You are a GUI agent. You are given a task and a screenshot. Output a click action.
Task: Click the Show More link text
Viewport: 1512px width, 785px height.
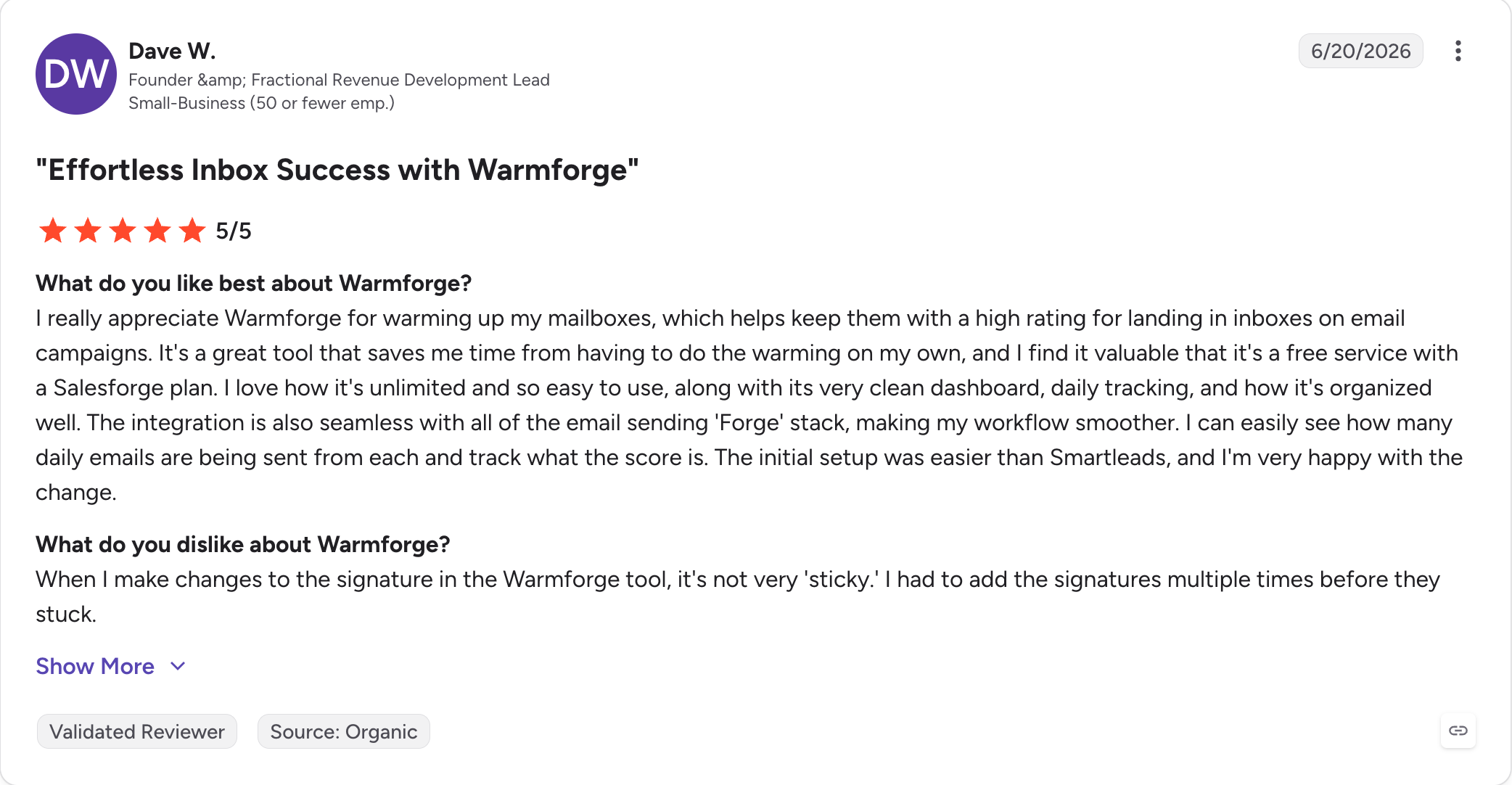[x=95, y=666]
